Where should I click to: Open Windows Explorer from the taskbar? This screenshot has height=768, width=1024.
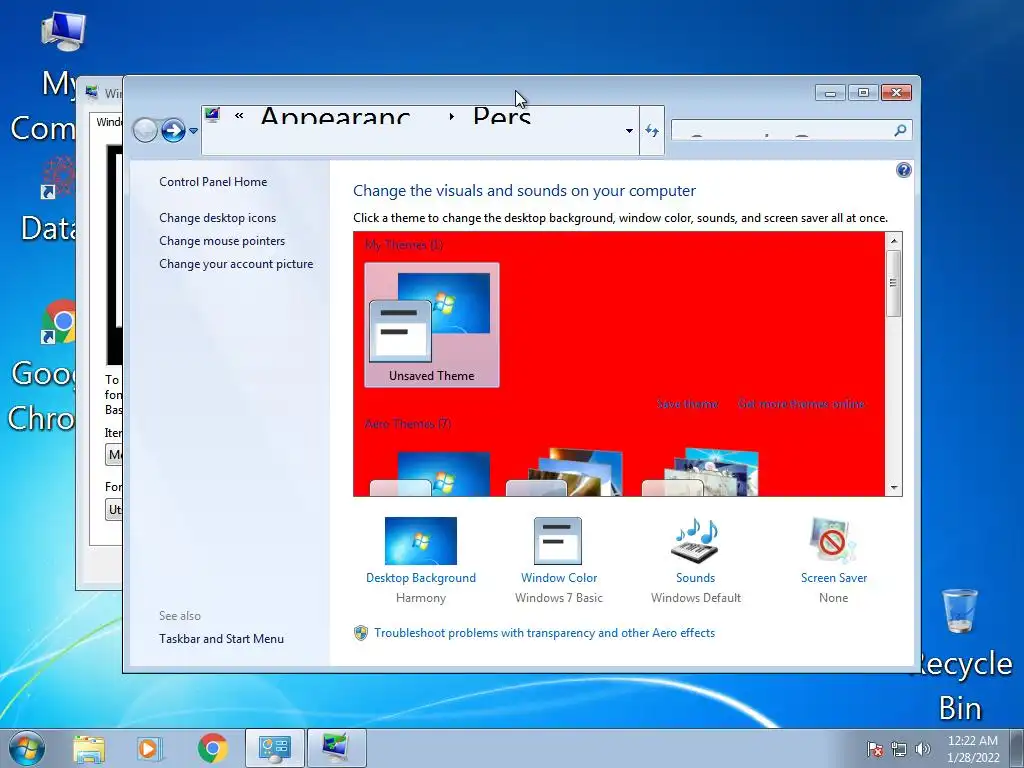89,749
